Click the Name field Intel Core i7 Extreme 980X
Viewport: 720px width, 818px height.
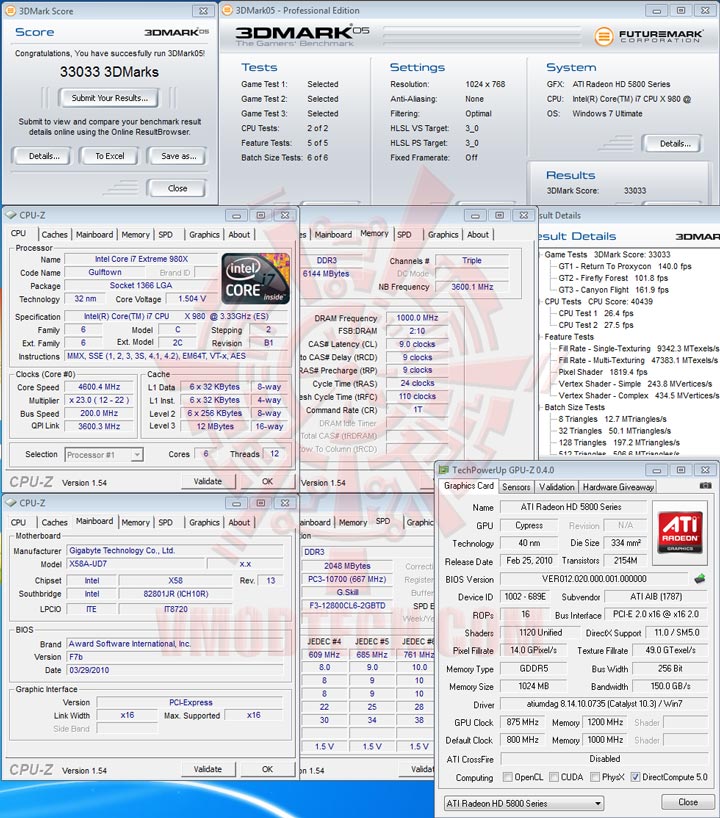click(141, 259)
